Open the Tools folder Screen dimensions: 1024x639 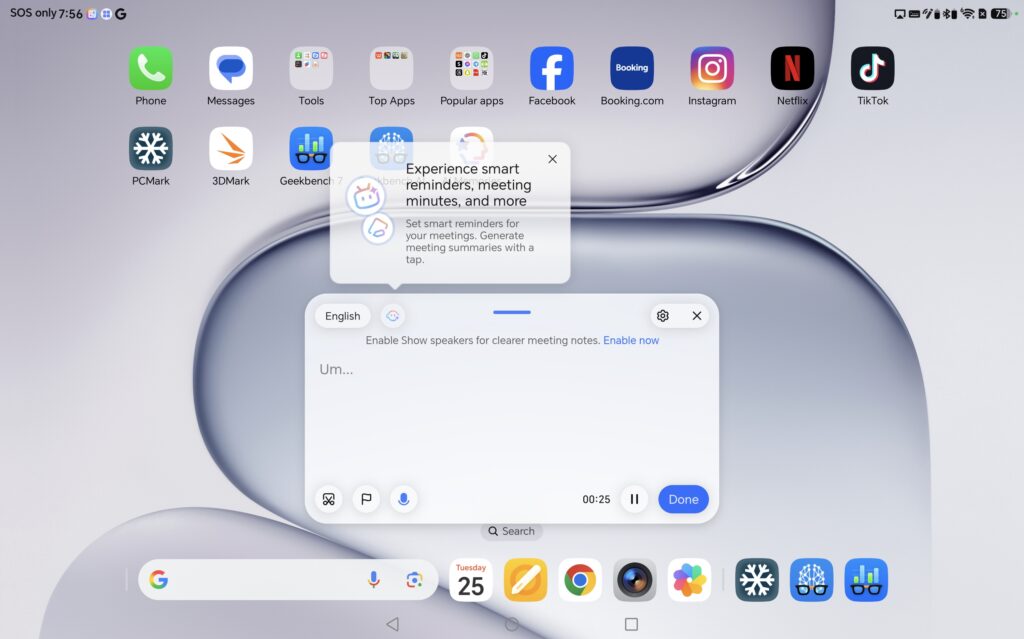click(x=311, y=68)
